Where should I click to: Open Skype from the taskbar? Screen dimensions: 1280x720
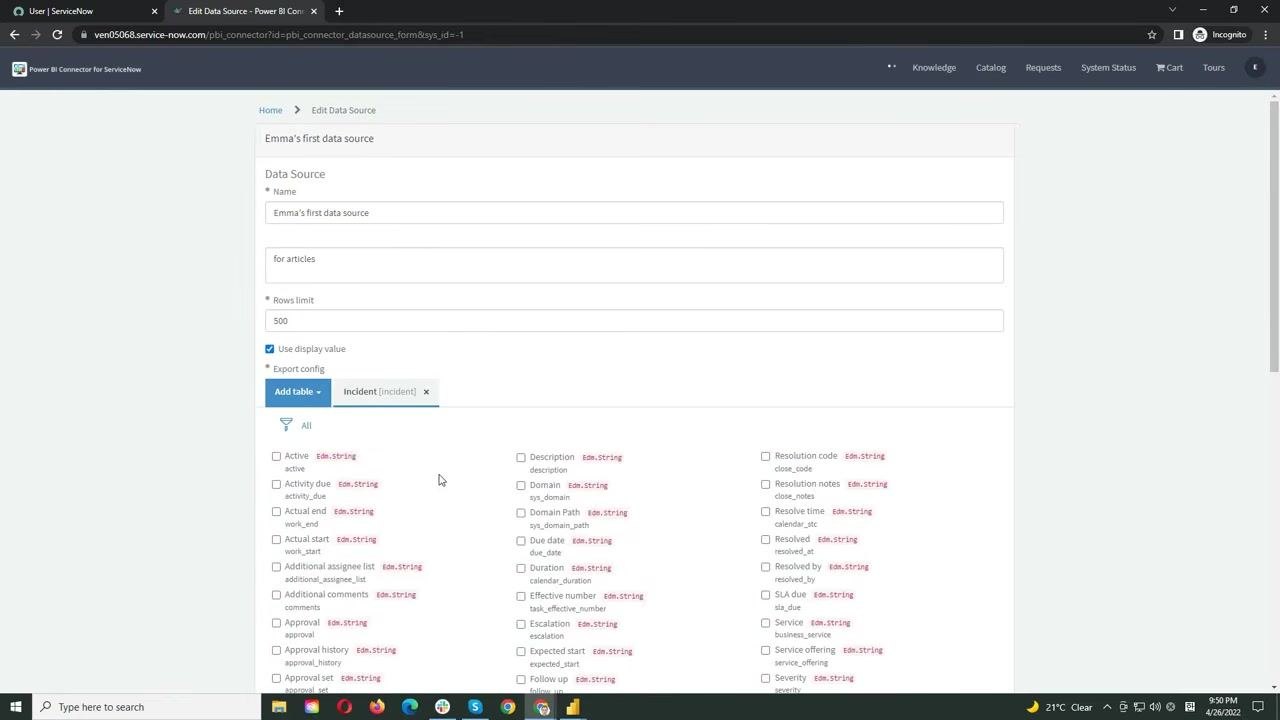475,707
